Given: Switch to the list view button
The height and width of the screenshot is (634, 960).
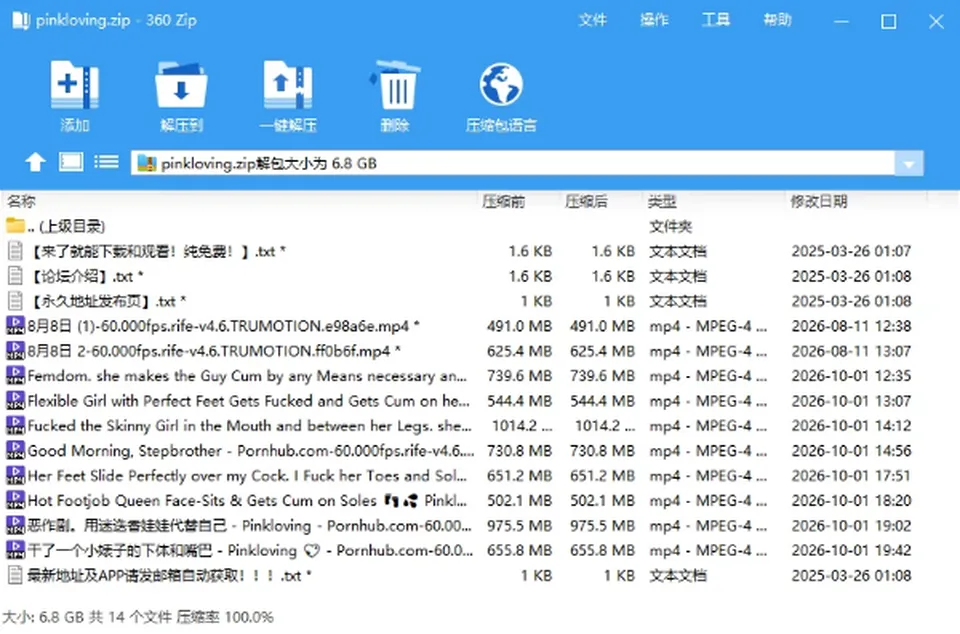Looking at the screenshot, I should point(107,162).
